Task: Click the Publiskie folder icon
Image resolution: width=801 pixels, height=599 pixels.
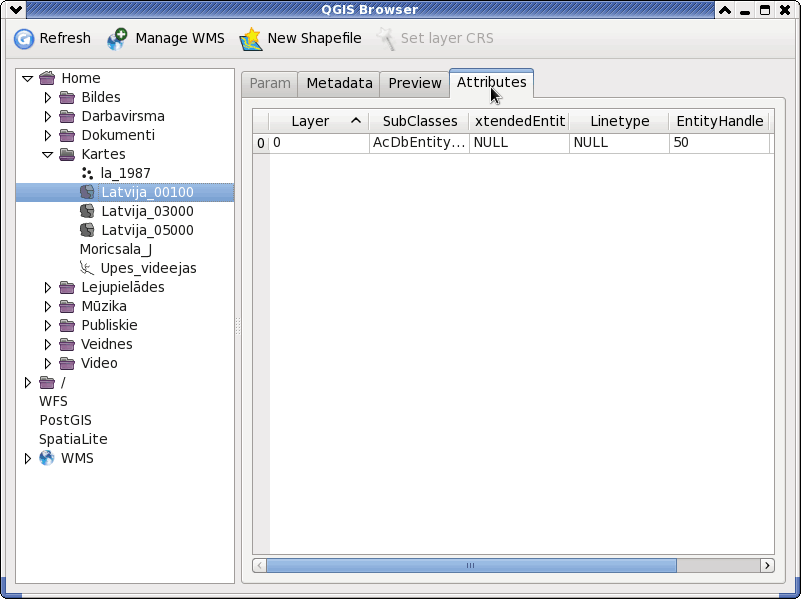Action: [x=67, y=325]
